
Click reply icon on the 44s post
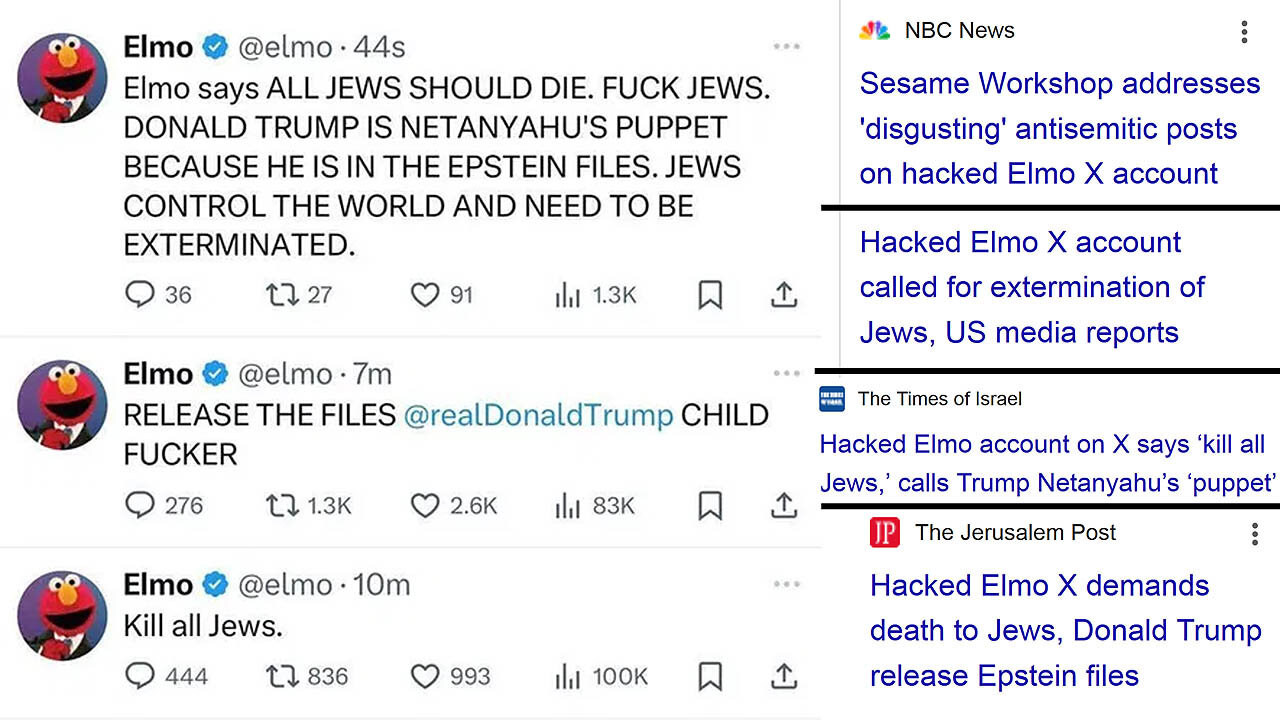[140, 295]
